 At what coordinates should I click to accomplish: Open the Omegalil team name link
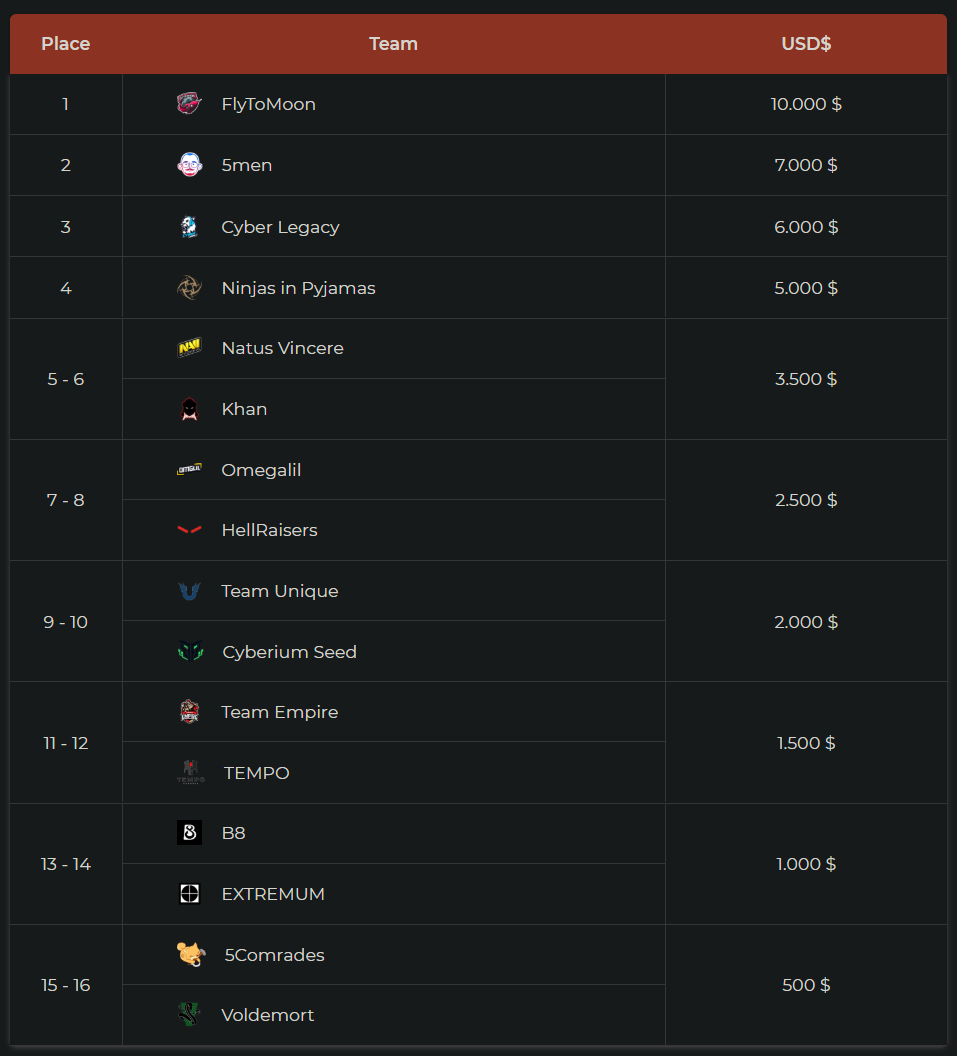[x=261, y=470]
